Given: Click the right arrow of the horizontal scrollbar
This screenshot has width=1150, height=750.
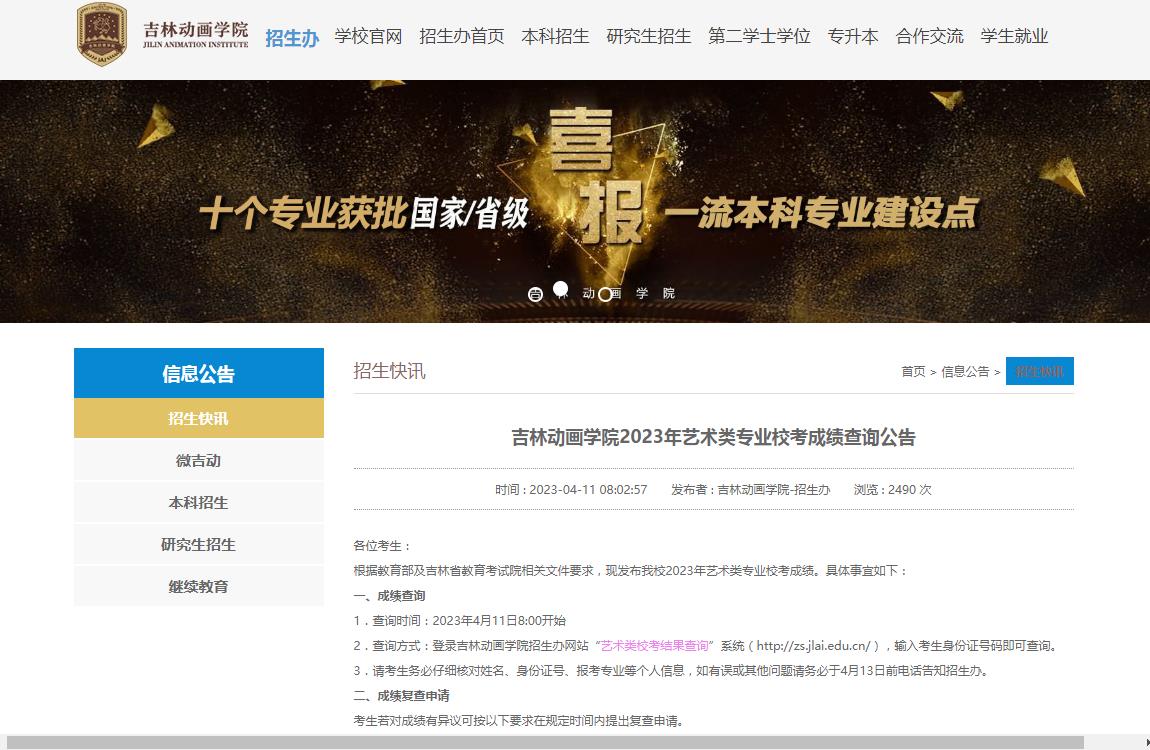Looking at the screenshot, I should [x=1146, y=743].
